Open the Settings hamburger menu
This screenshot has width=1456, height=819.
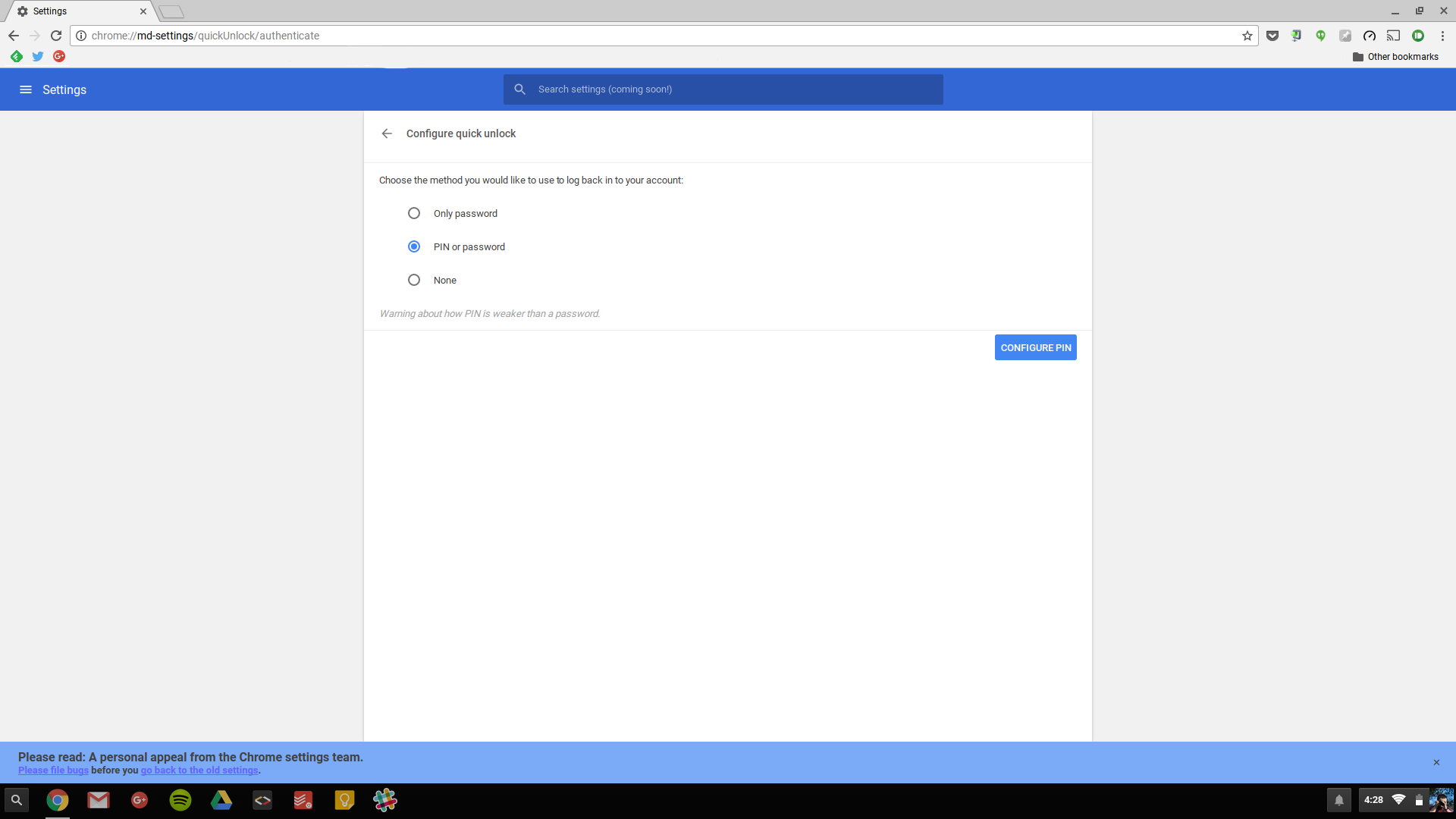tap(25, 89)
